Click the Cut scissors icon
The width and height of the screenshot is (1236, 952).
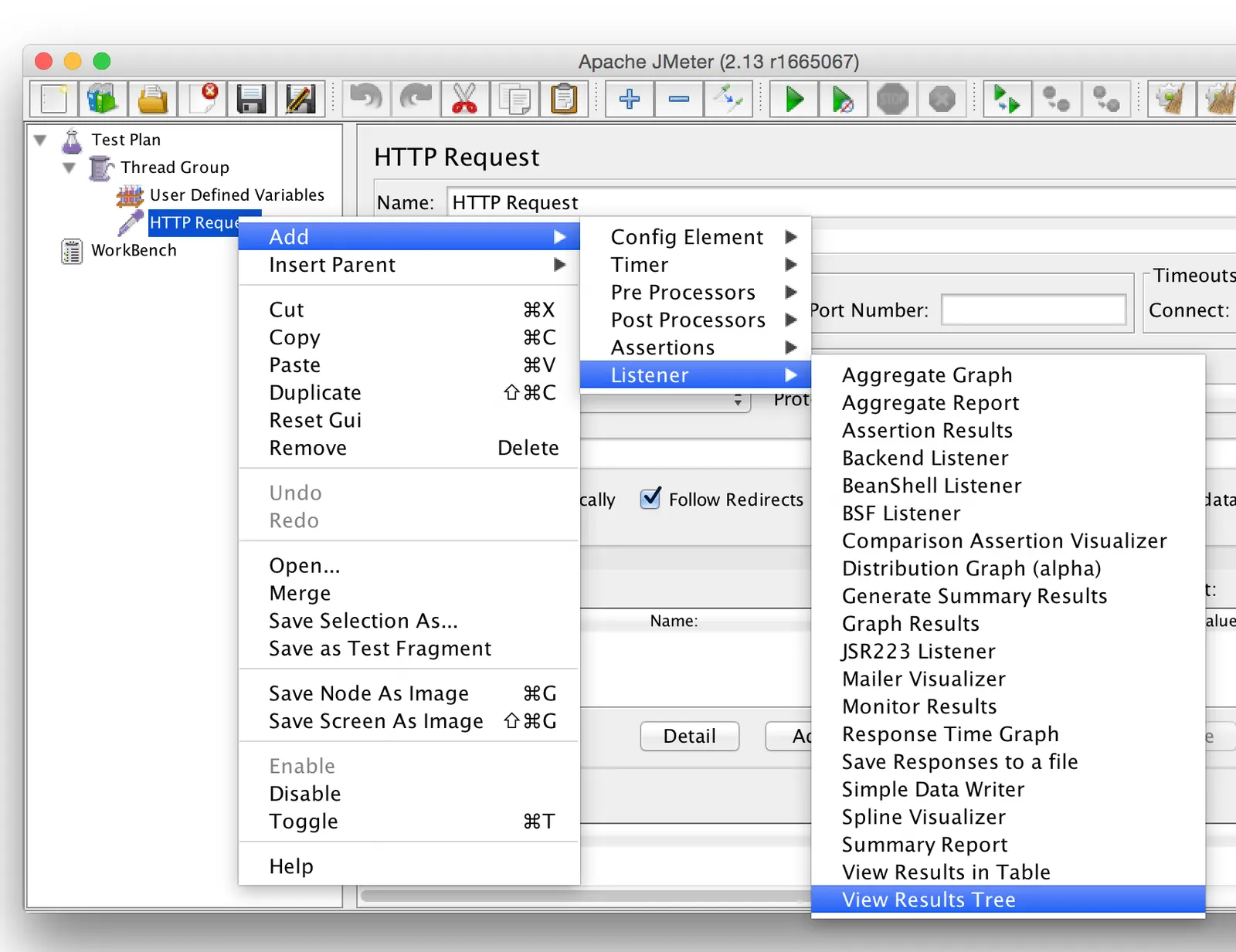(465, 99)
